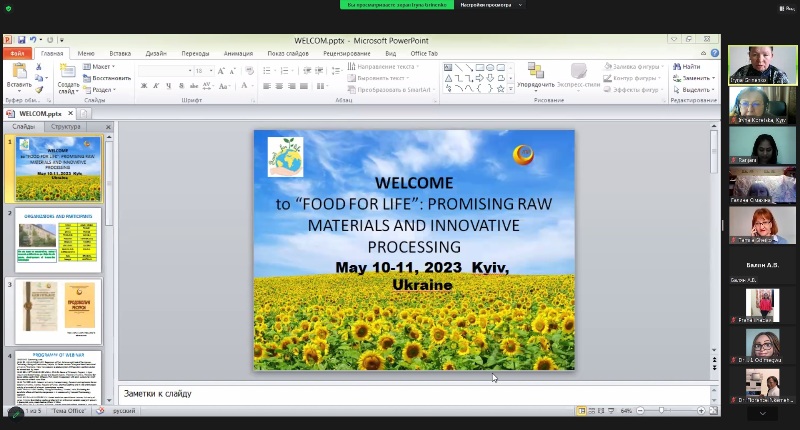Toggle italic К formatting
The width and height of the screenshot is (800, 430).
(156, 86)
